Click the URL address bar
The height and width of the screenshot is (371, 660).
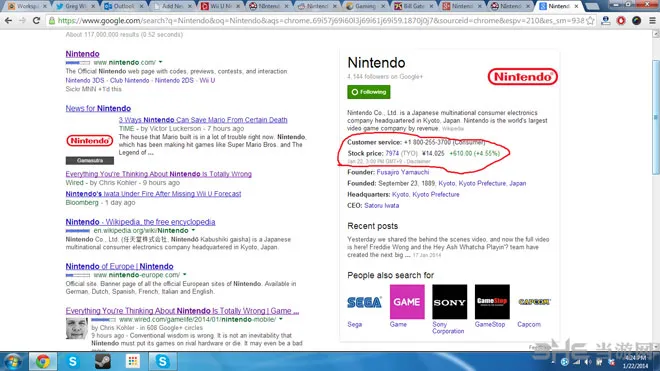coord(320,20)
